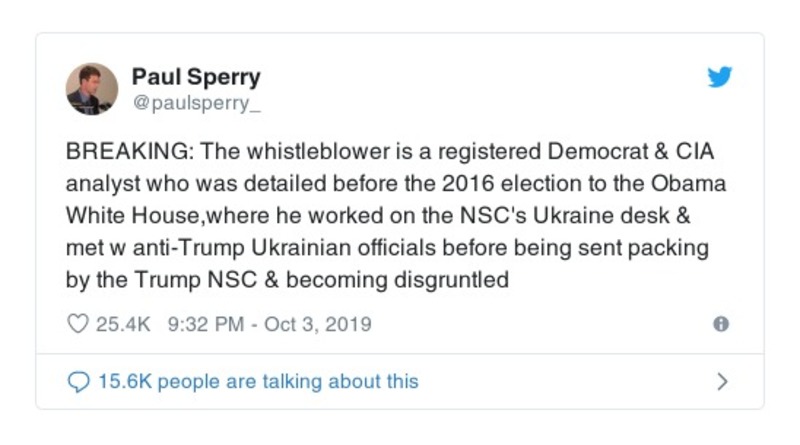Click the Twitter bird logo
Screen dimensions: 800x445
(x=720, y=78)
